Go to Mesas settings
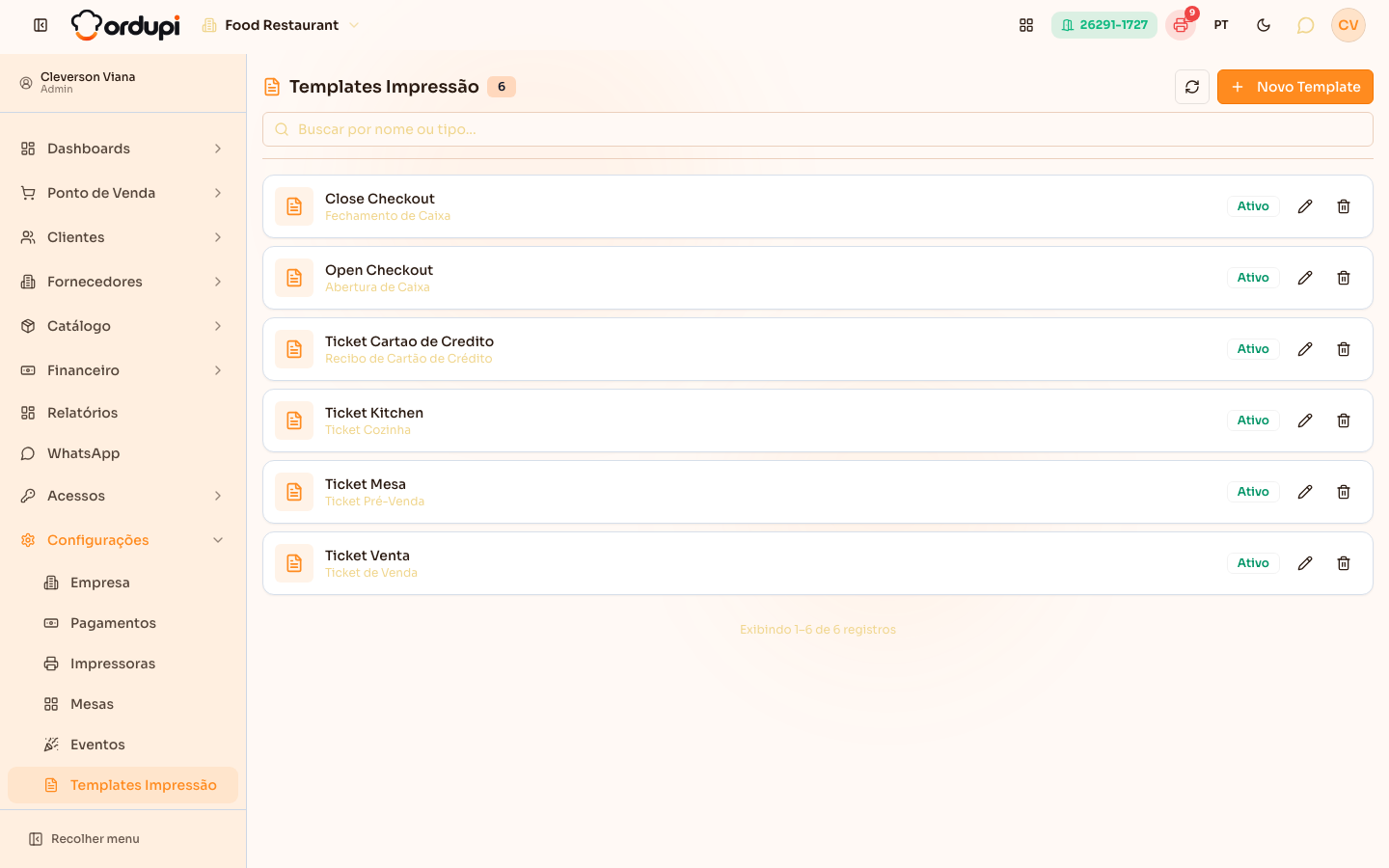1389x868 pixels. [123, 704]
